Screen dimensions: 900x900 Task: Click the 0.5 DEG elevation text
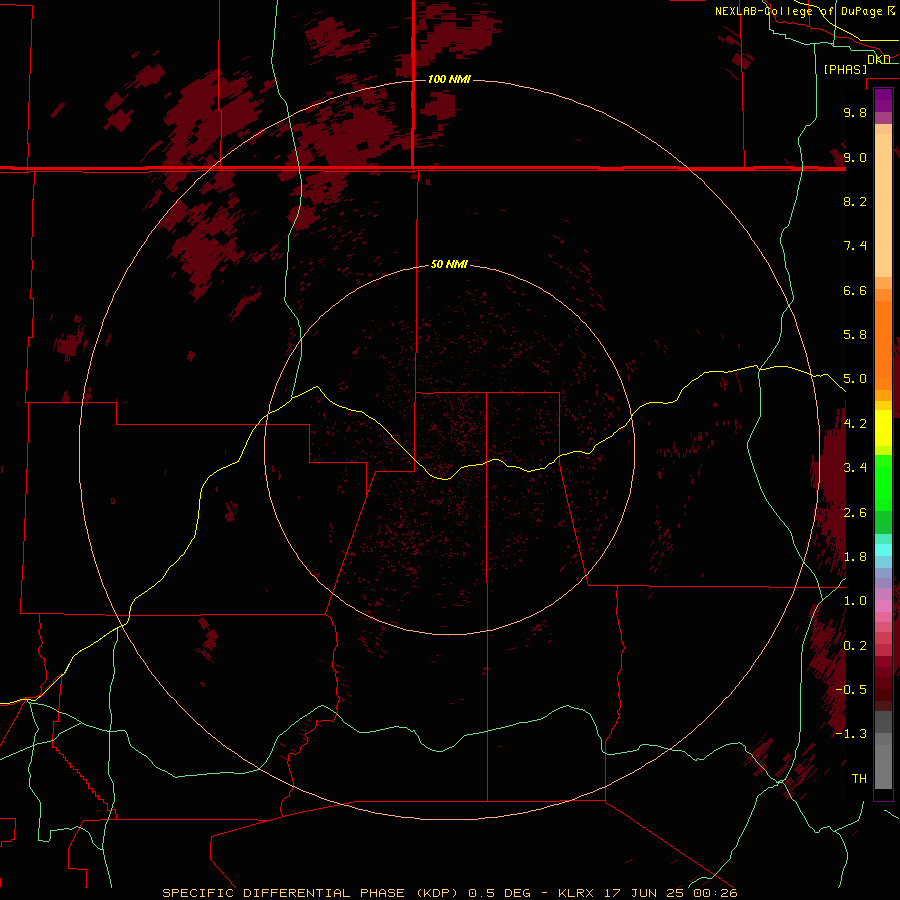(501, 893)
